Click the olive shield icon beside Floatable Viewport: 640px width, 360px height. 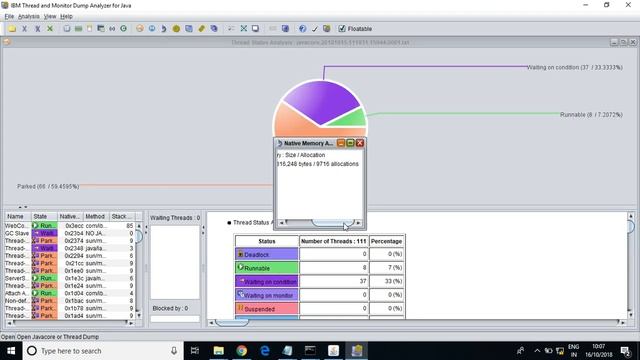(327, 29)
